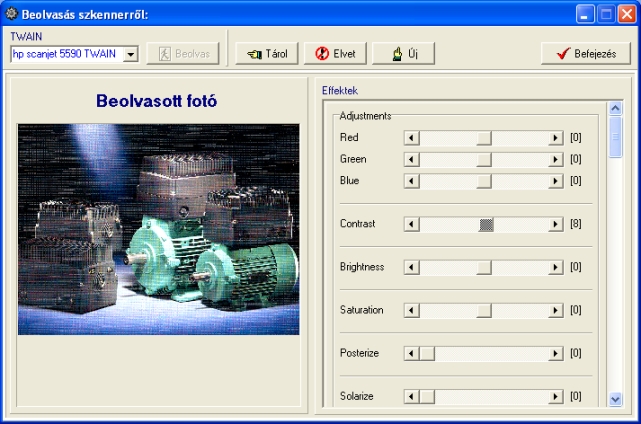The width and height of the screenshot is (641, 424).
Task: Click the Blue slider thumb
Action: click(484, 181)
